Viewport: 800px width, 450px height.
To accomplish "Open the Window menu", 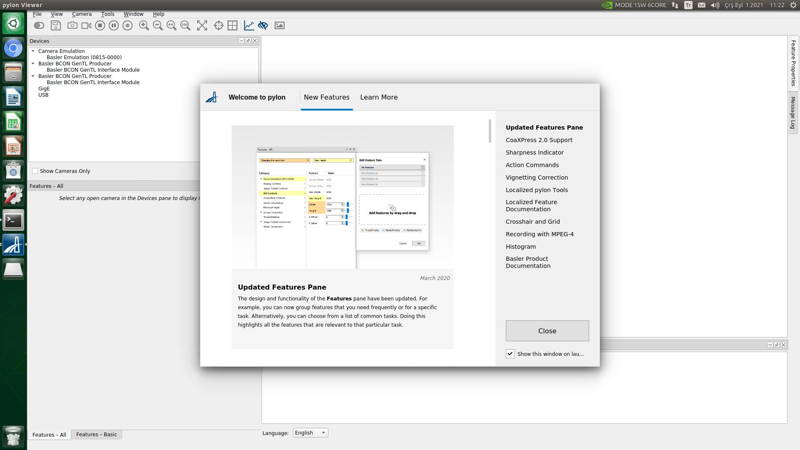I will 134,14.
